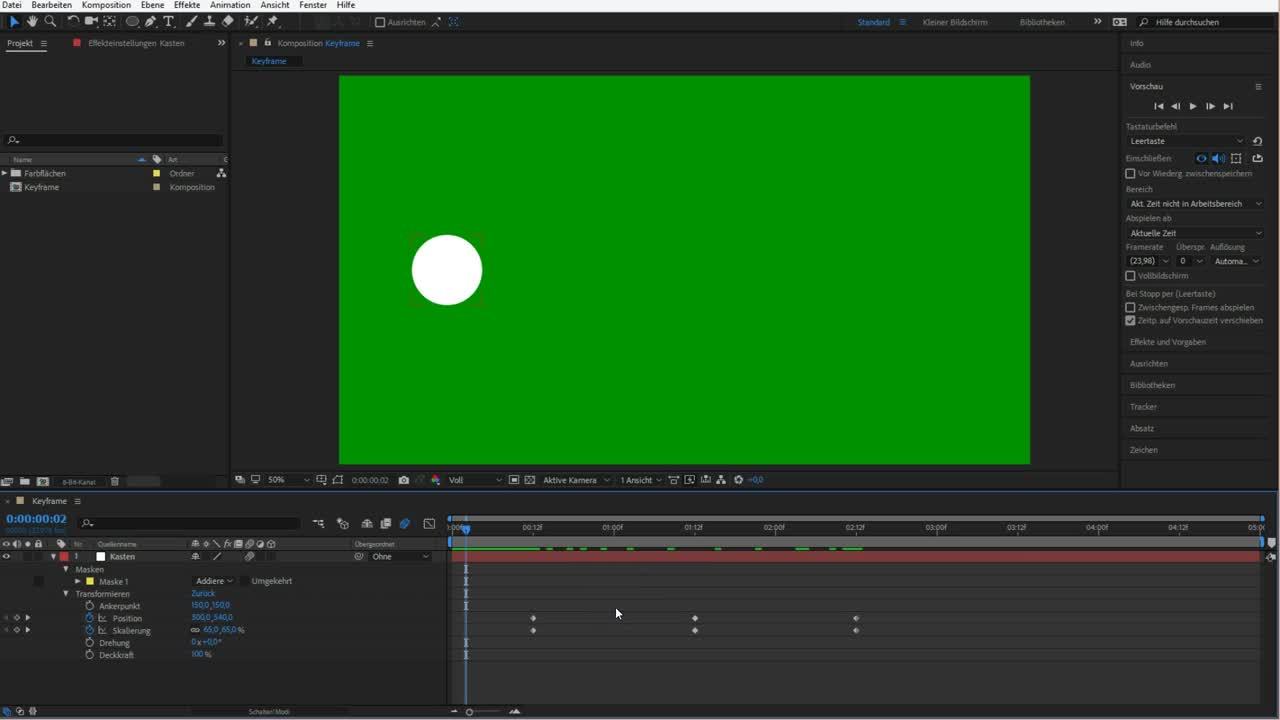Enable Ausrichten snapping checkbox
Viewport: 1280px width, 720px height.
pos(380,22)
